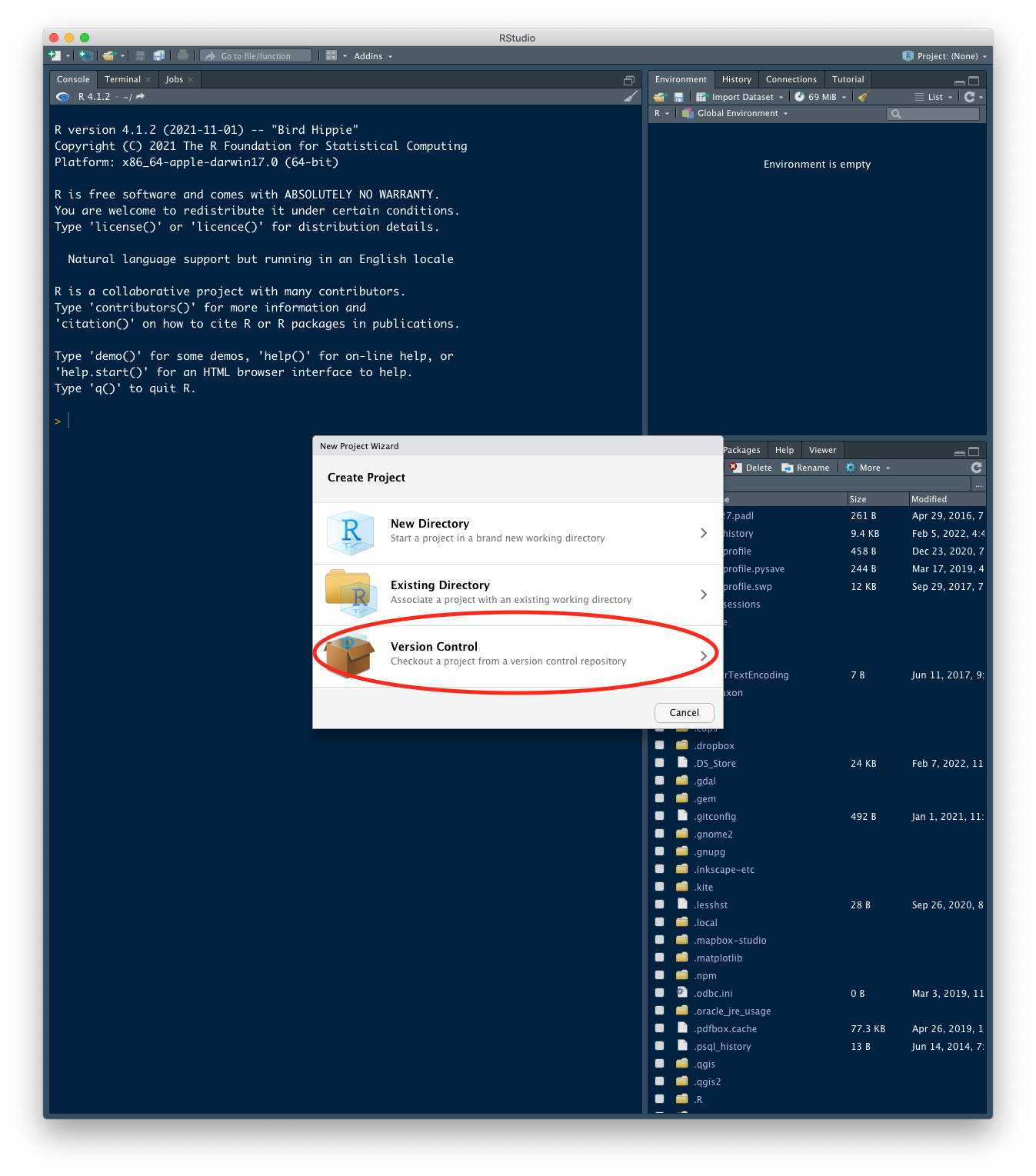This screenshot has height=1176, width=1036.
Task: Click the Refresh environment icon
Action: pos(969,97)
